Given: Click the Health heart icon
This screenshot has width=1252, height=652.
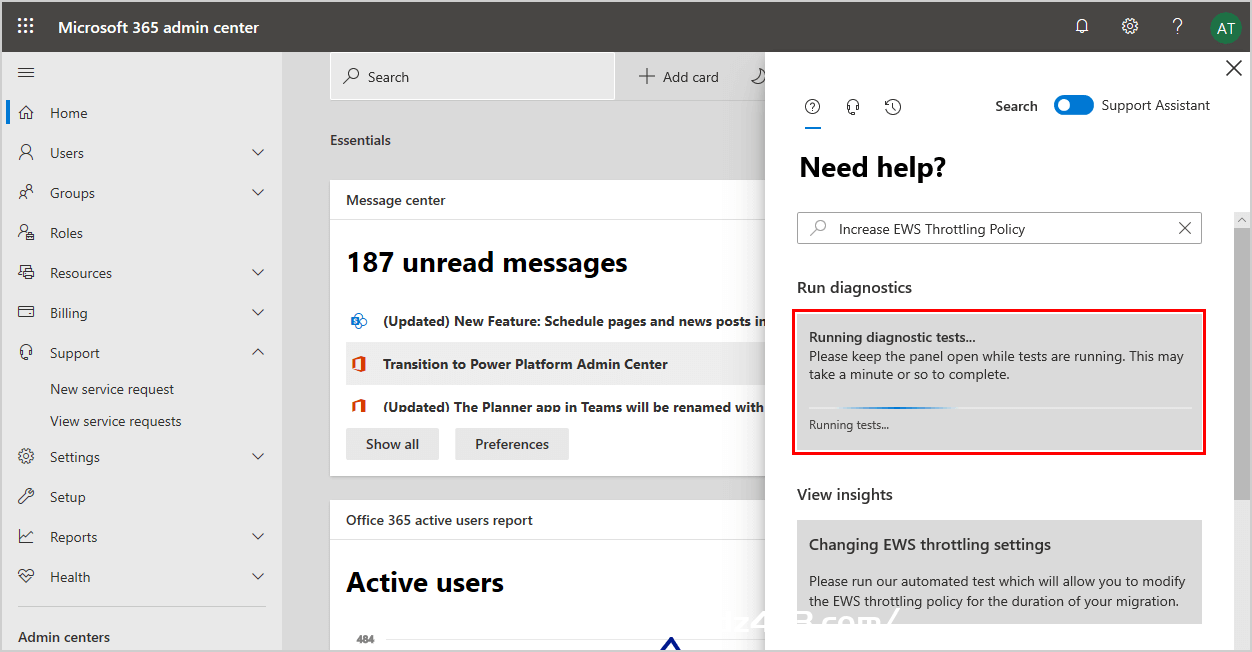Looking at the screenshot, I should click(x=27, y=577).
